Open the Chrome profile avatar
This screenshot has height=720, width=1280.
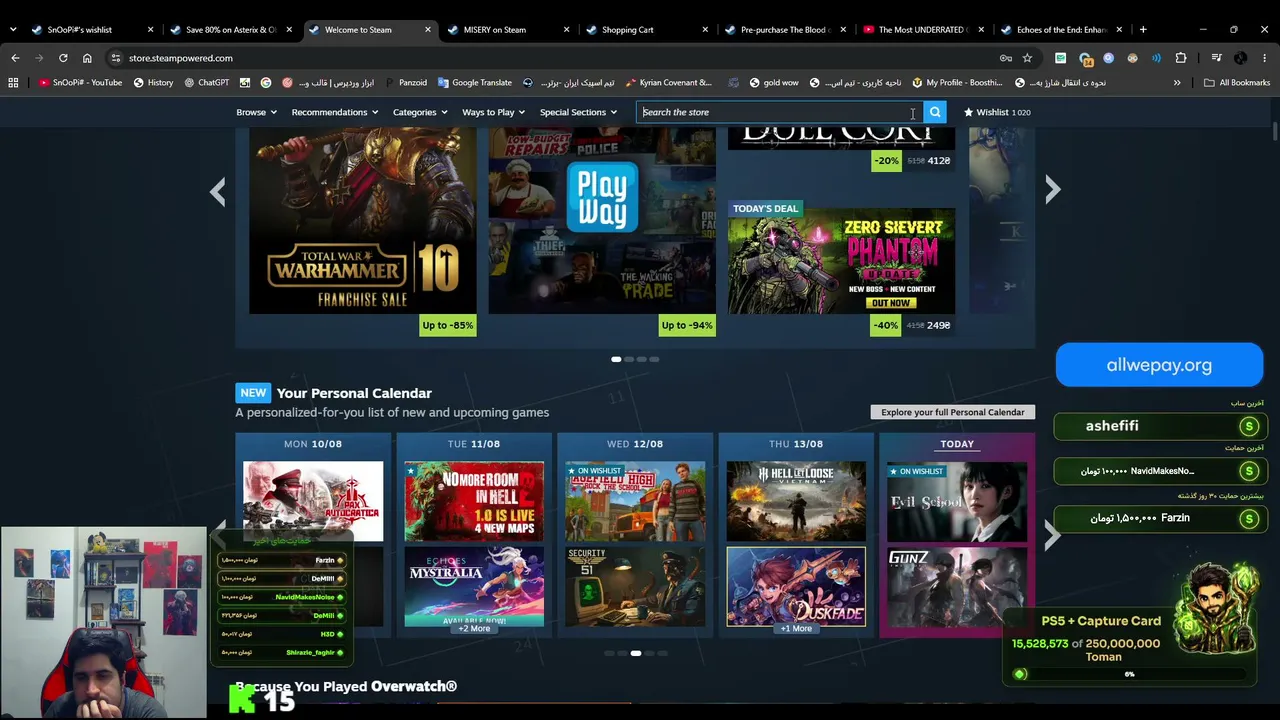click(x=1241, y=58)
